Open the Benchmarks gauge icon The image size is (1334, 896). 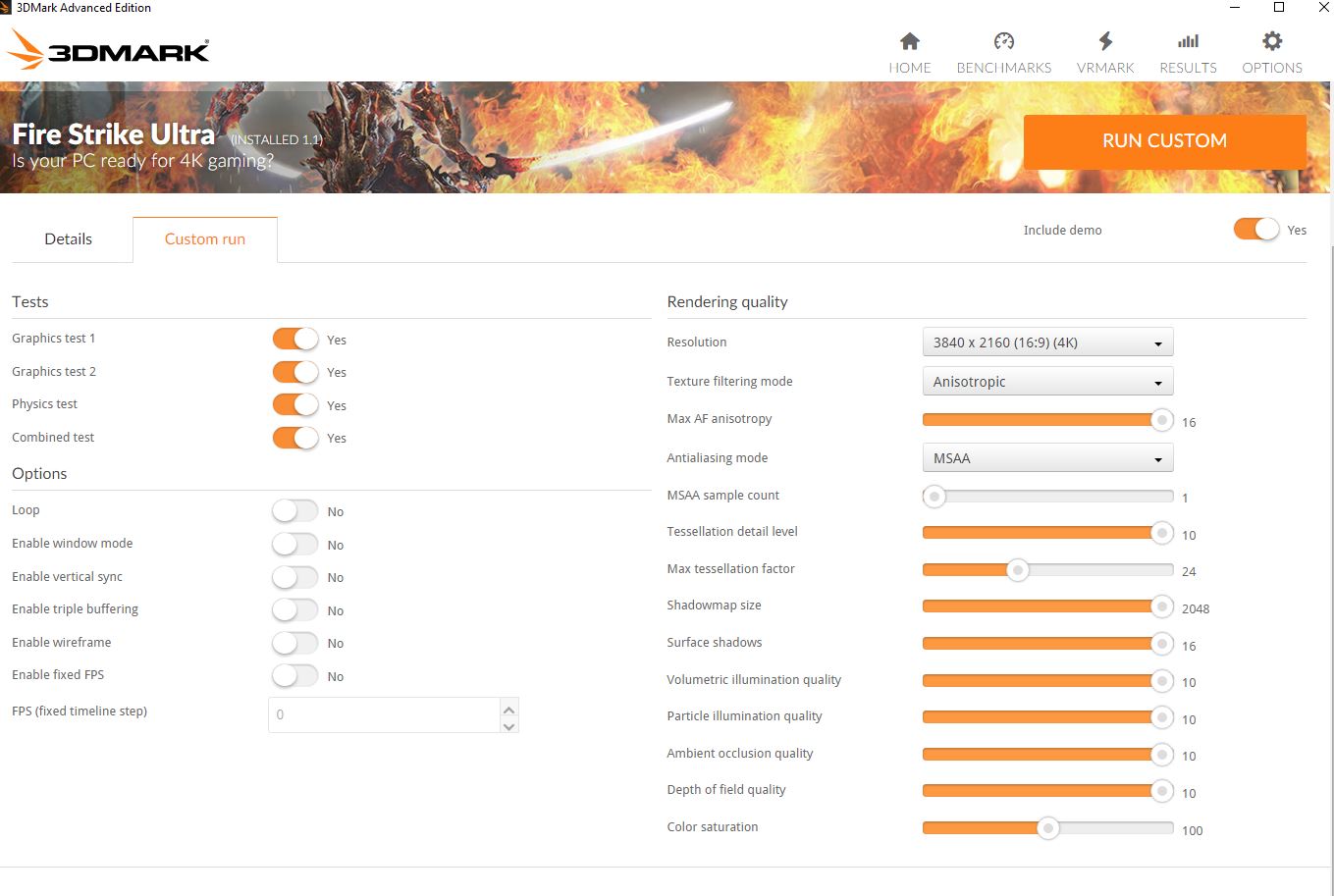[x=1003, y=41]
